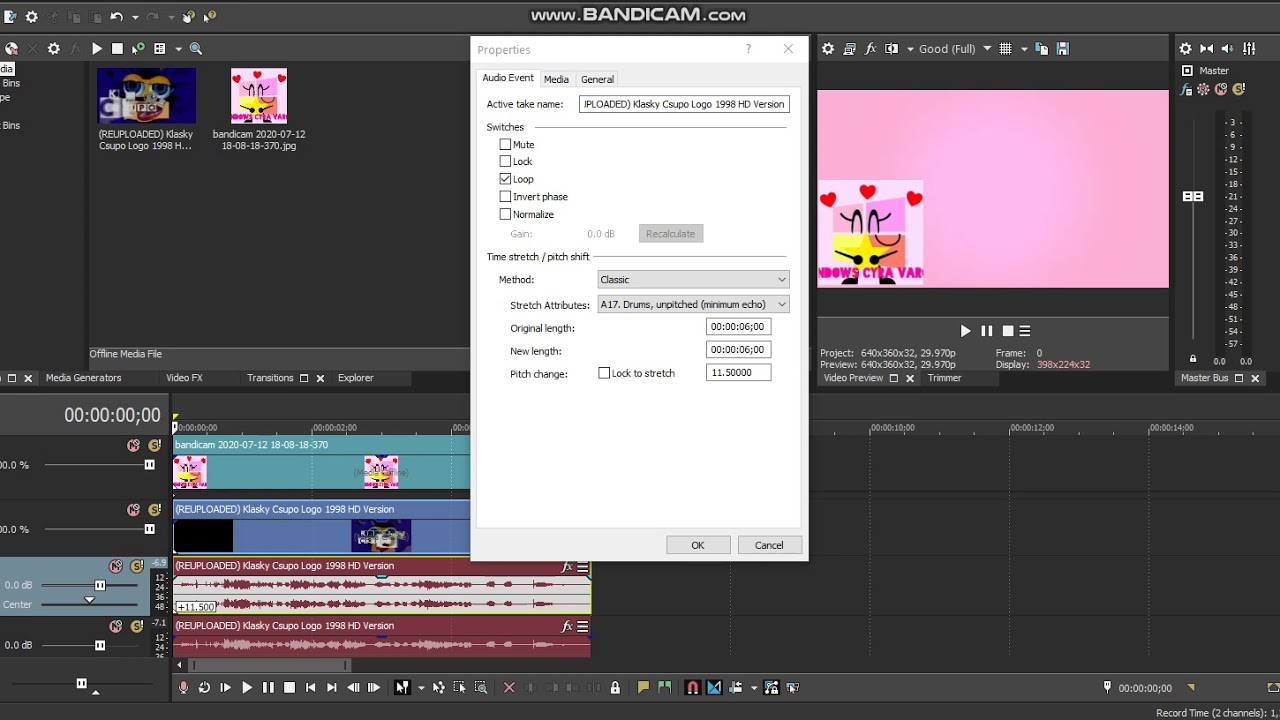
Task: Open the Method Classic dropdown
Action: pyautogui.click(x=693, y=279)
